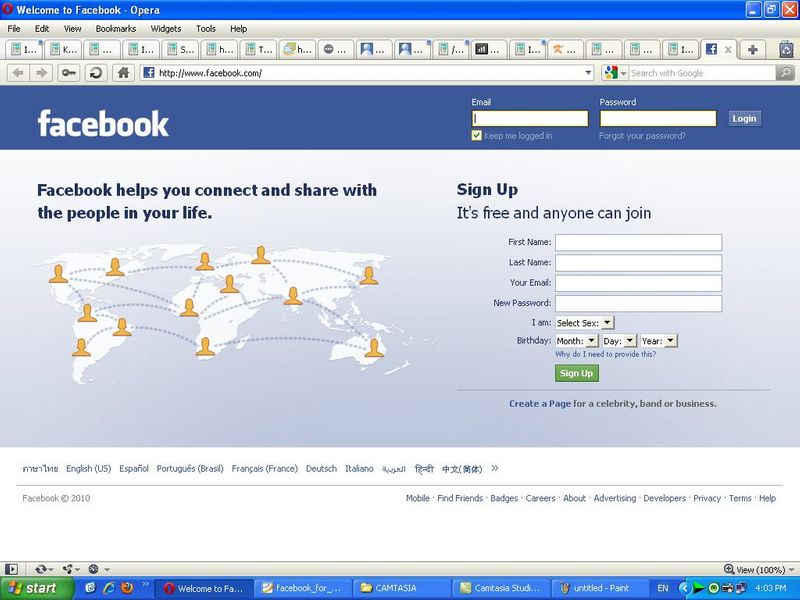This screenshot has height=600, width=800.
Task: Open the Privacy footer link
Action: click(x=707, y=498)
